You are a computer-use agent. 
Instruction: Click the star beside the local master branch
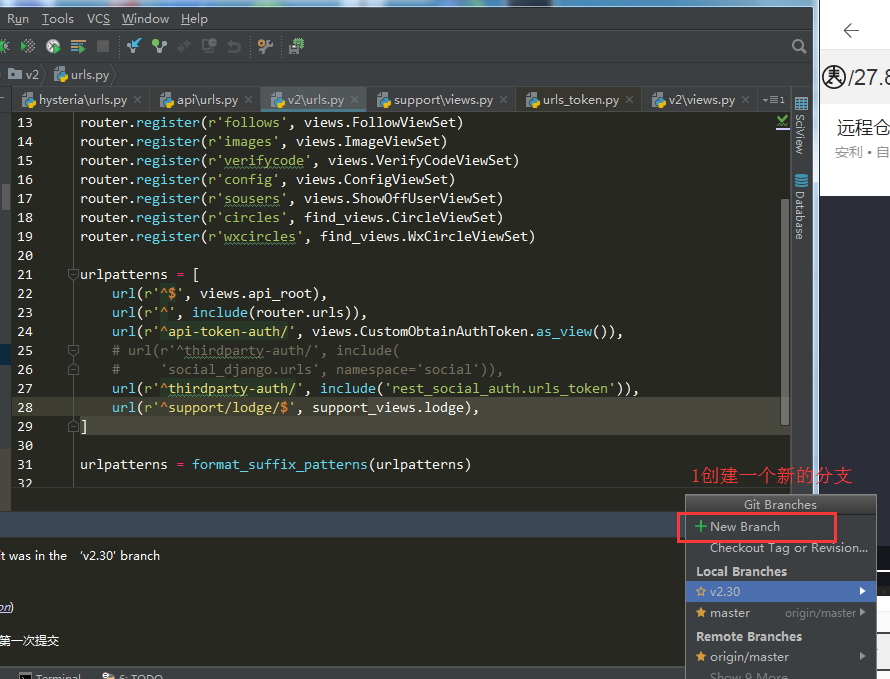(701, 613)
